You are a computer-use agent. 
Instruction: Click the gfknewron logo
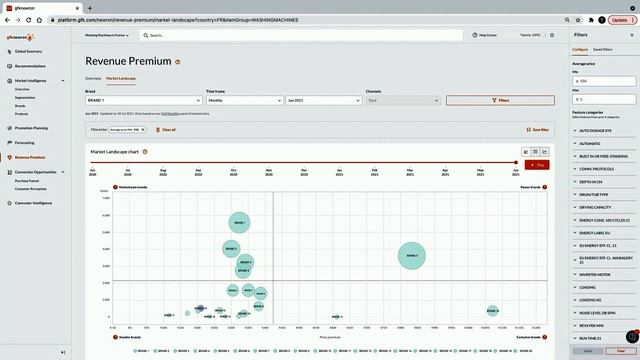click(x=20, y=37)
